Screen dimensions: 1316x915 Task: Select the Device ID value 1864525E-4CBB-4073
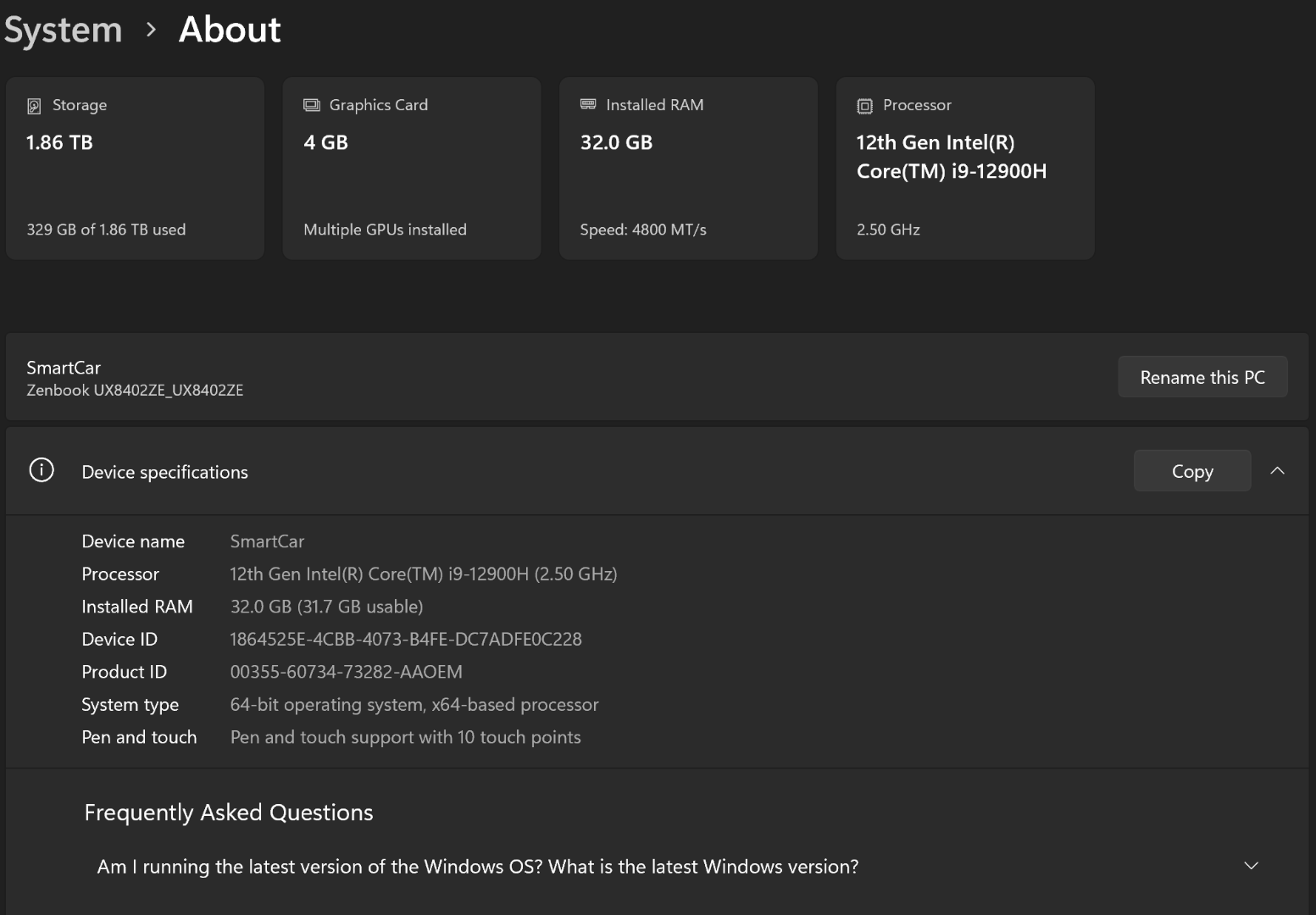(x=406, y=640)
